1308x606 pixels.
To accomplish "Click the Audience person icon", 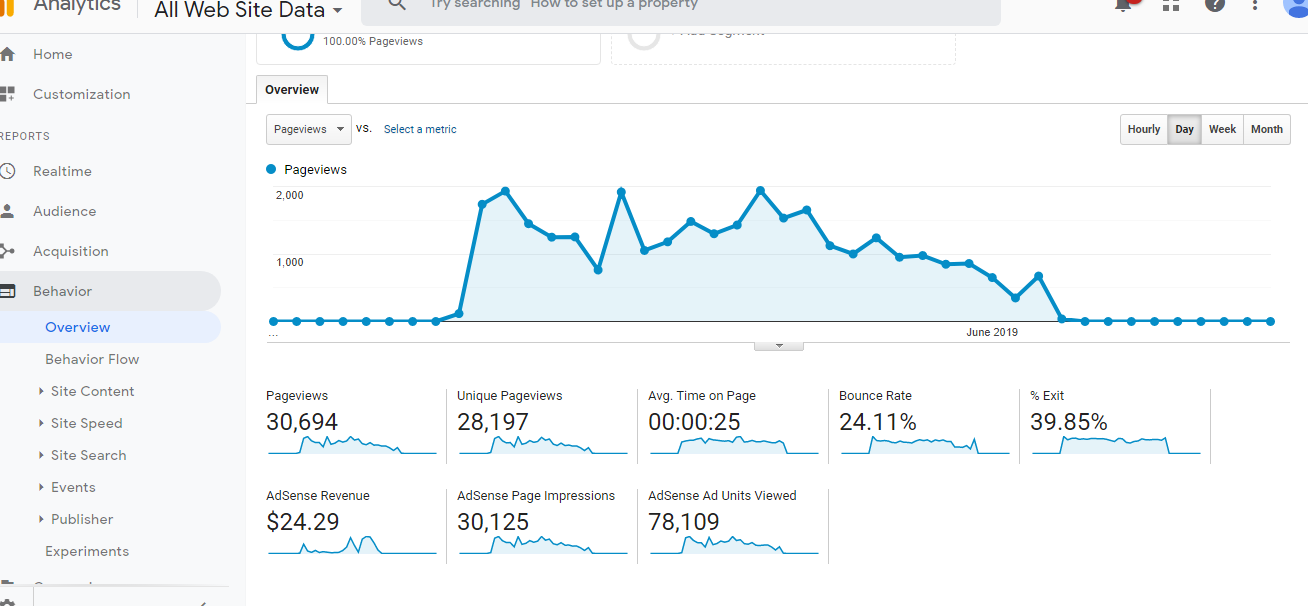I will (8, 211).
